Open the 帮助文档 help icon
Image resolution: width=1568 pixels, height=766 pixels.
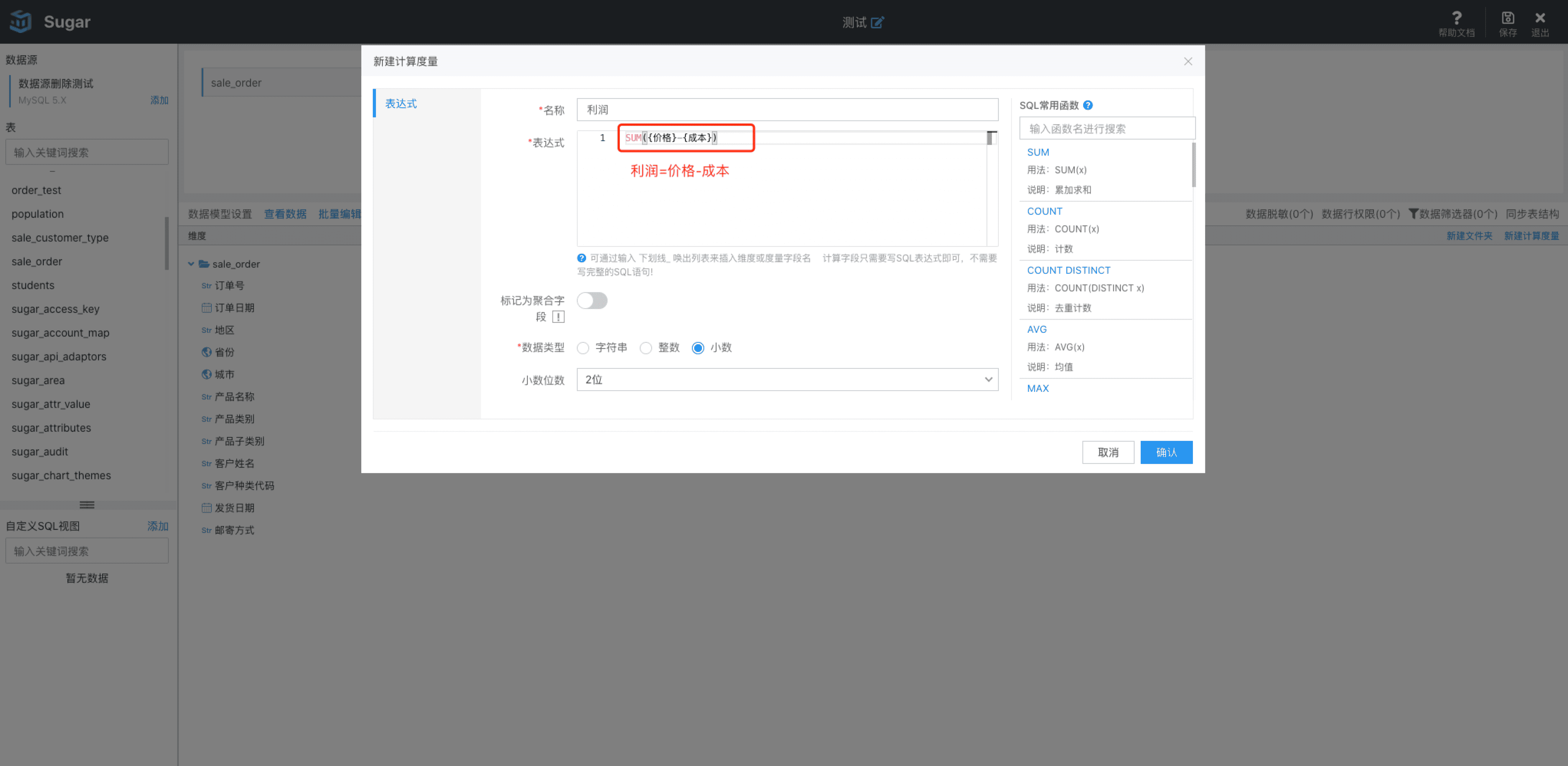1456,18
